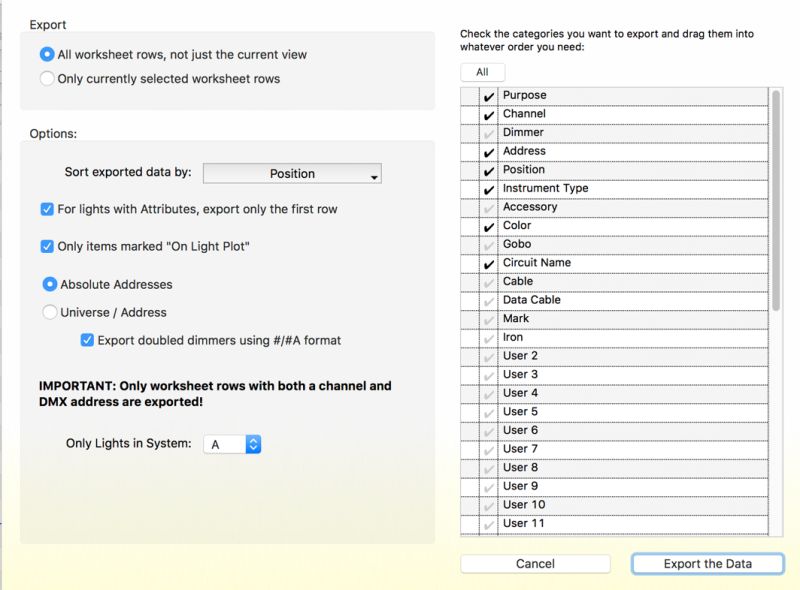Screen dimensions: 800x590
Task: Toggle Export doubled dimmers #/#A format
Action: pos(87,340)
